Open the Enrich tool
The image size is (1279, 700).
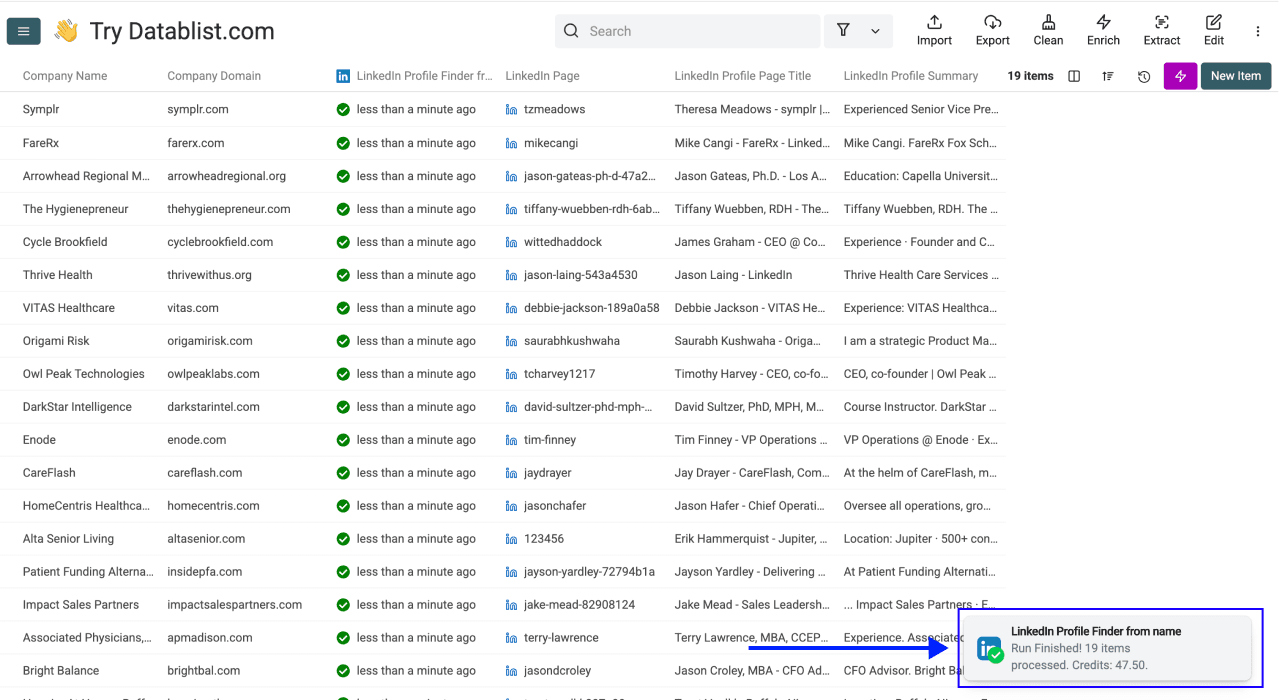tap(1103, 30)
